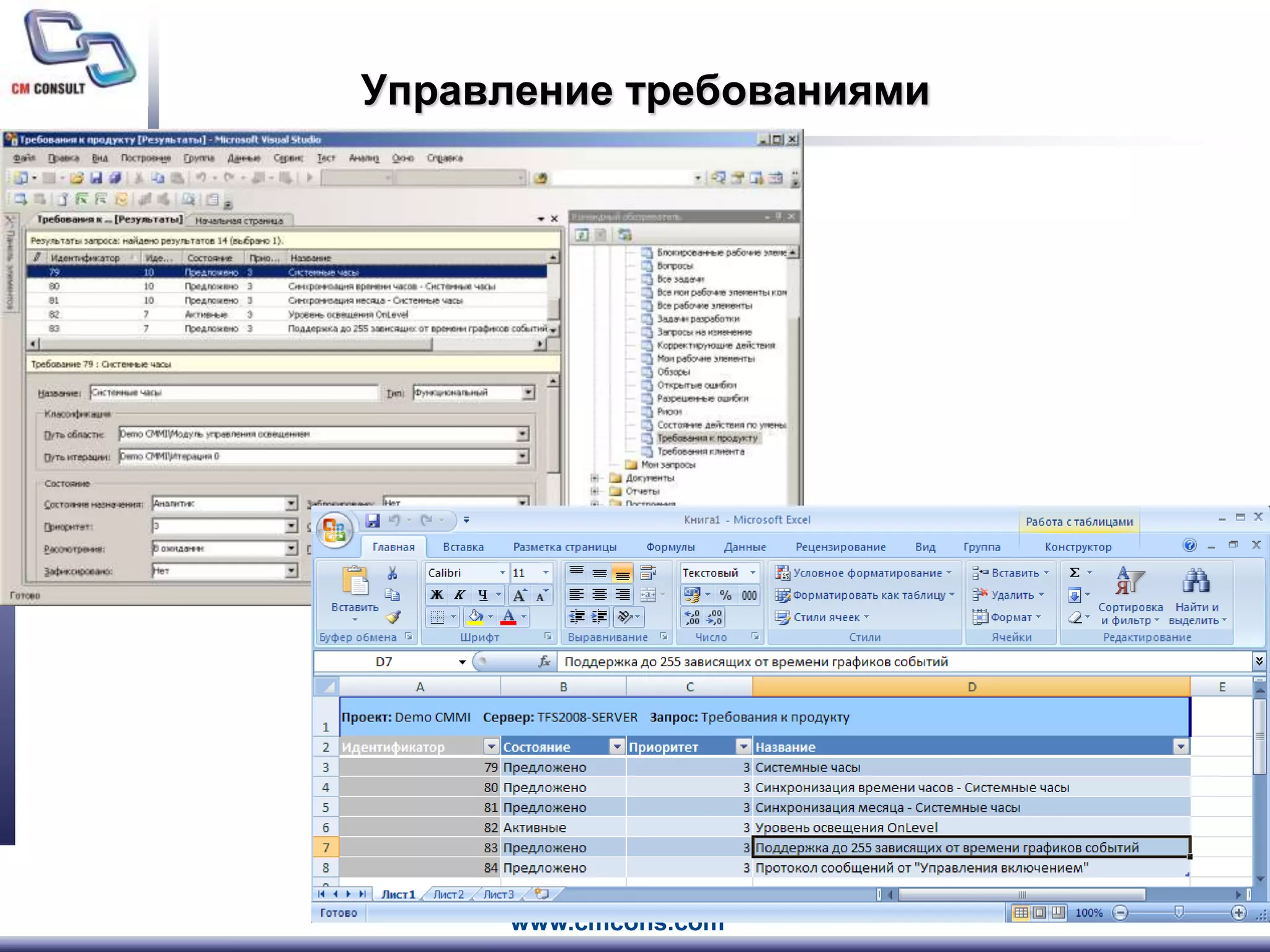Select requirement row 82 in Visual Studio results

click(x=286, y=314)
